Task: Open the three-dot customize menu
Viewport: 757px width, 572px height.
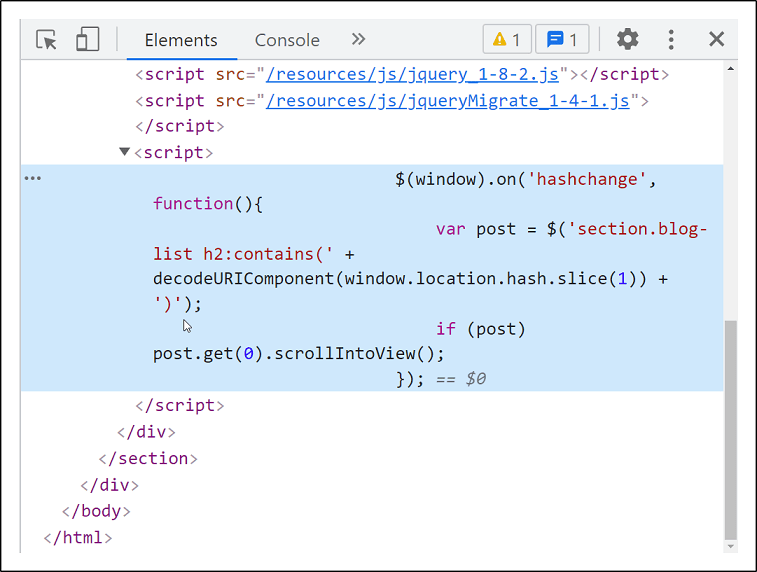Action: point(671,40)
